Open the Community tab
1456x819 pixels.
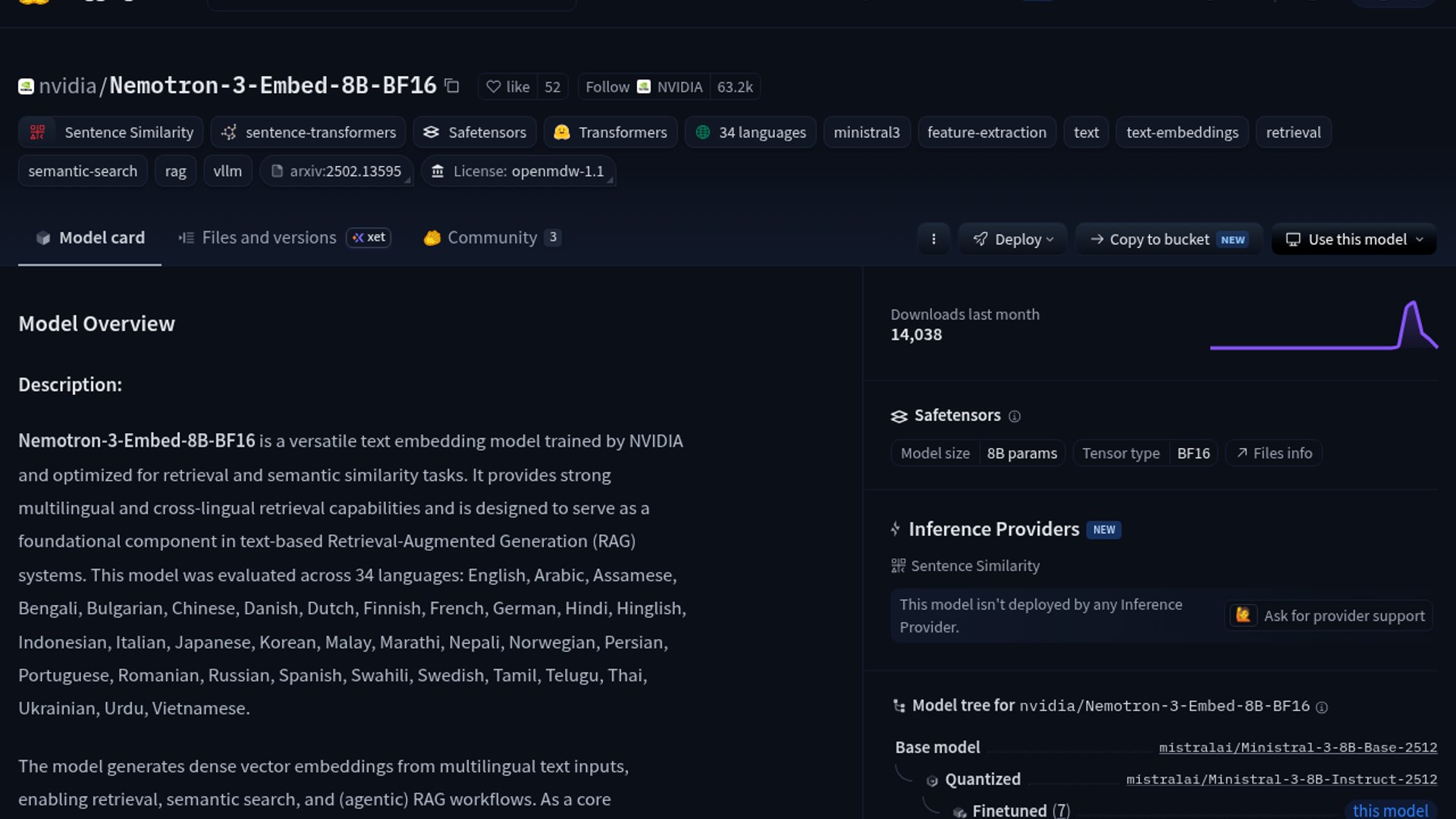coord(492,238)
